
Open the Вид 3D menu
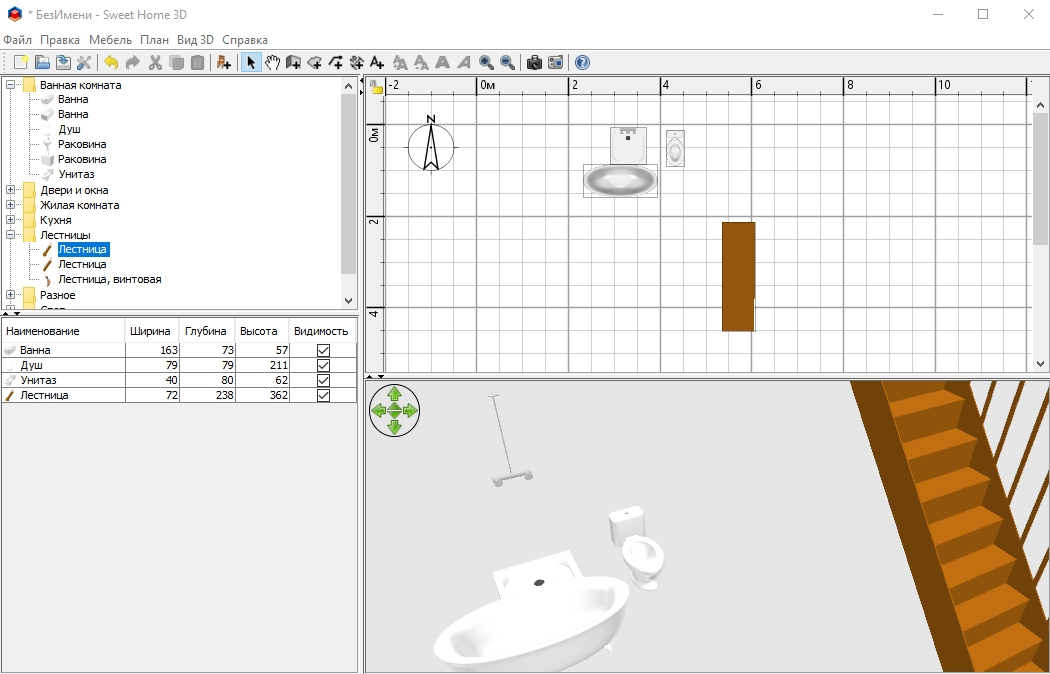(195, 40)
